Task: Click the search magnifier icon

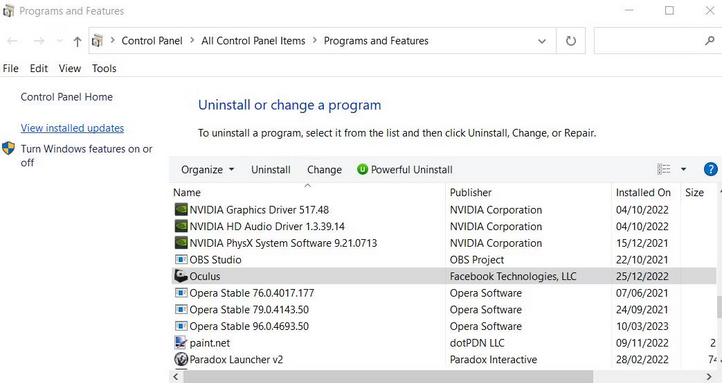Action: [x=710, y=41]
